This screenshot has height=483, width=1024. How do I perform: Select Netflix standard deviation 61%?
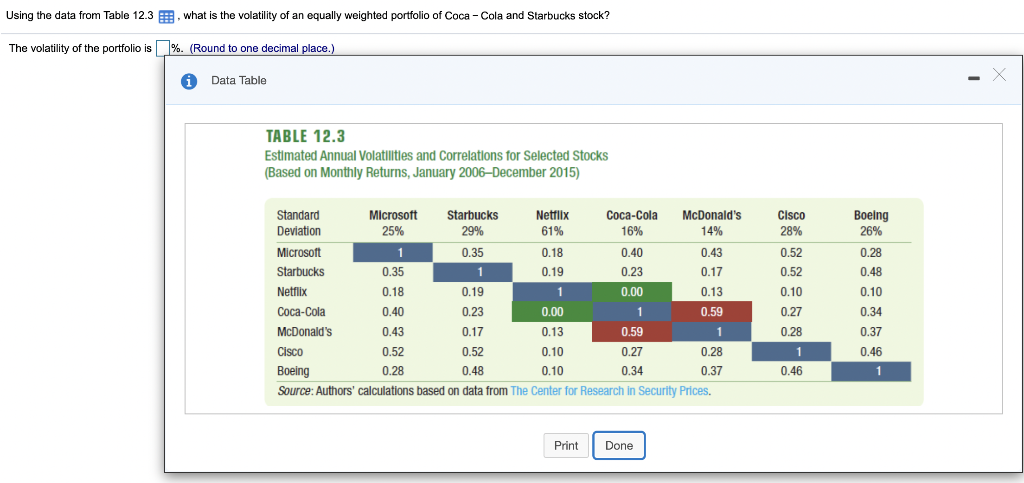coord(552,231)
